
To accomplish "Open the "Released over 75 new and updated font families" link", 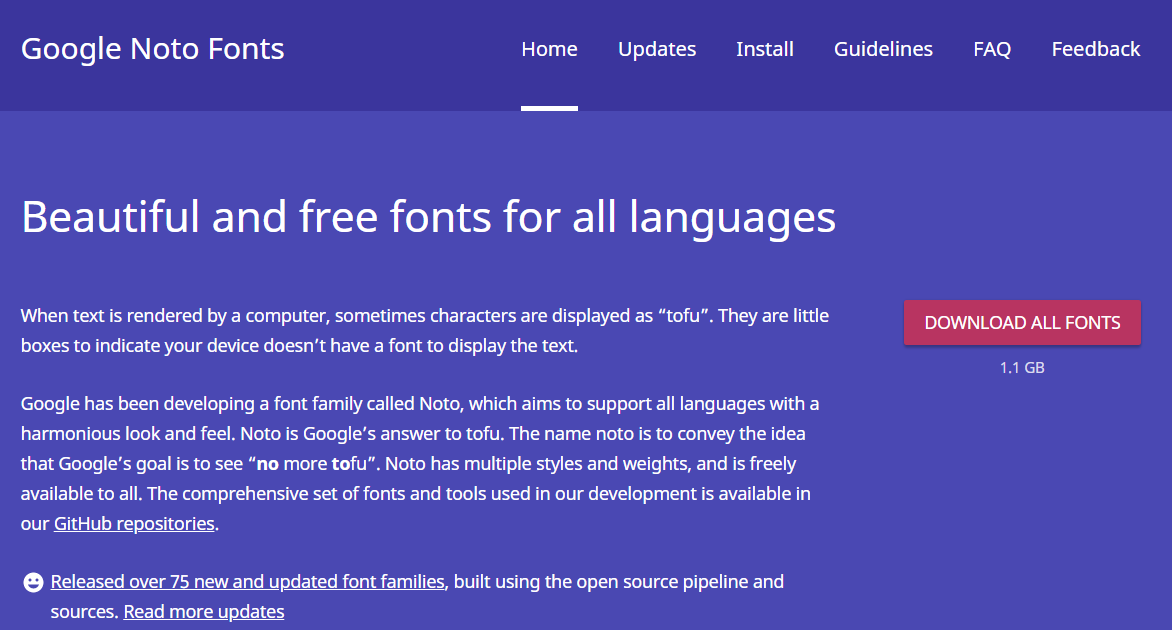I will (247, 581).
